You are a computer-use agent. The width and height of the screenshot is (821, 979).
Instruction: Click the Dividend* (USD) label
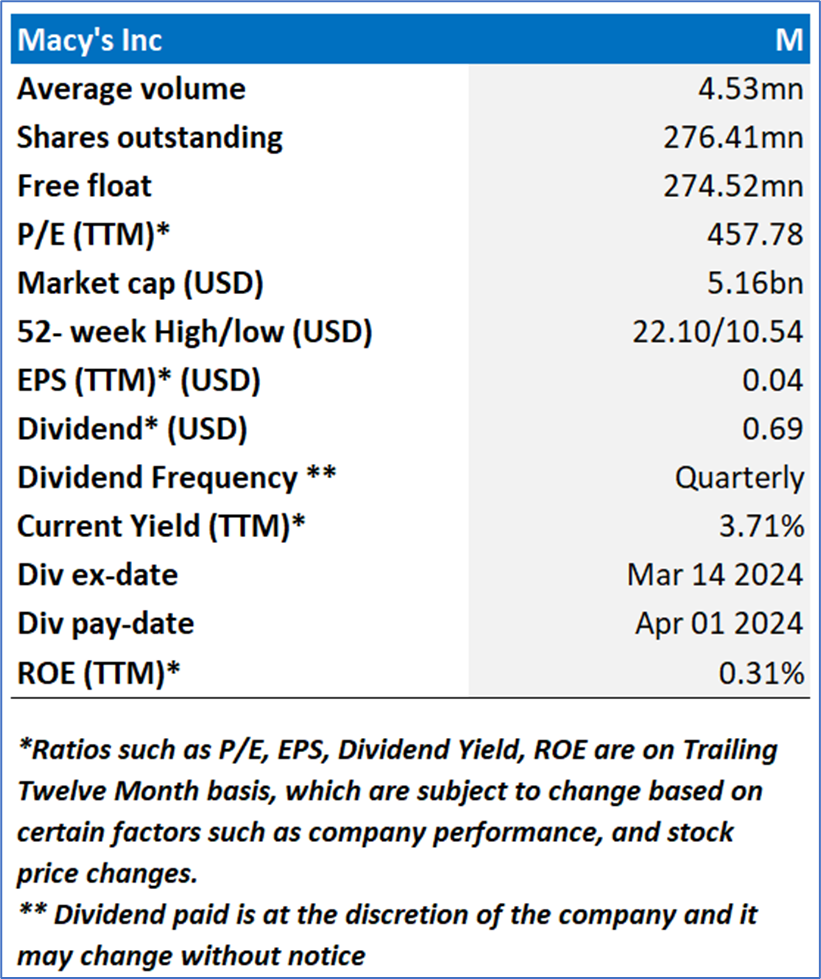tap(132, 428)
